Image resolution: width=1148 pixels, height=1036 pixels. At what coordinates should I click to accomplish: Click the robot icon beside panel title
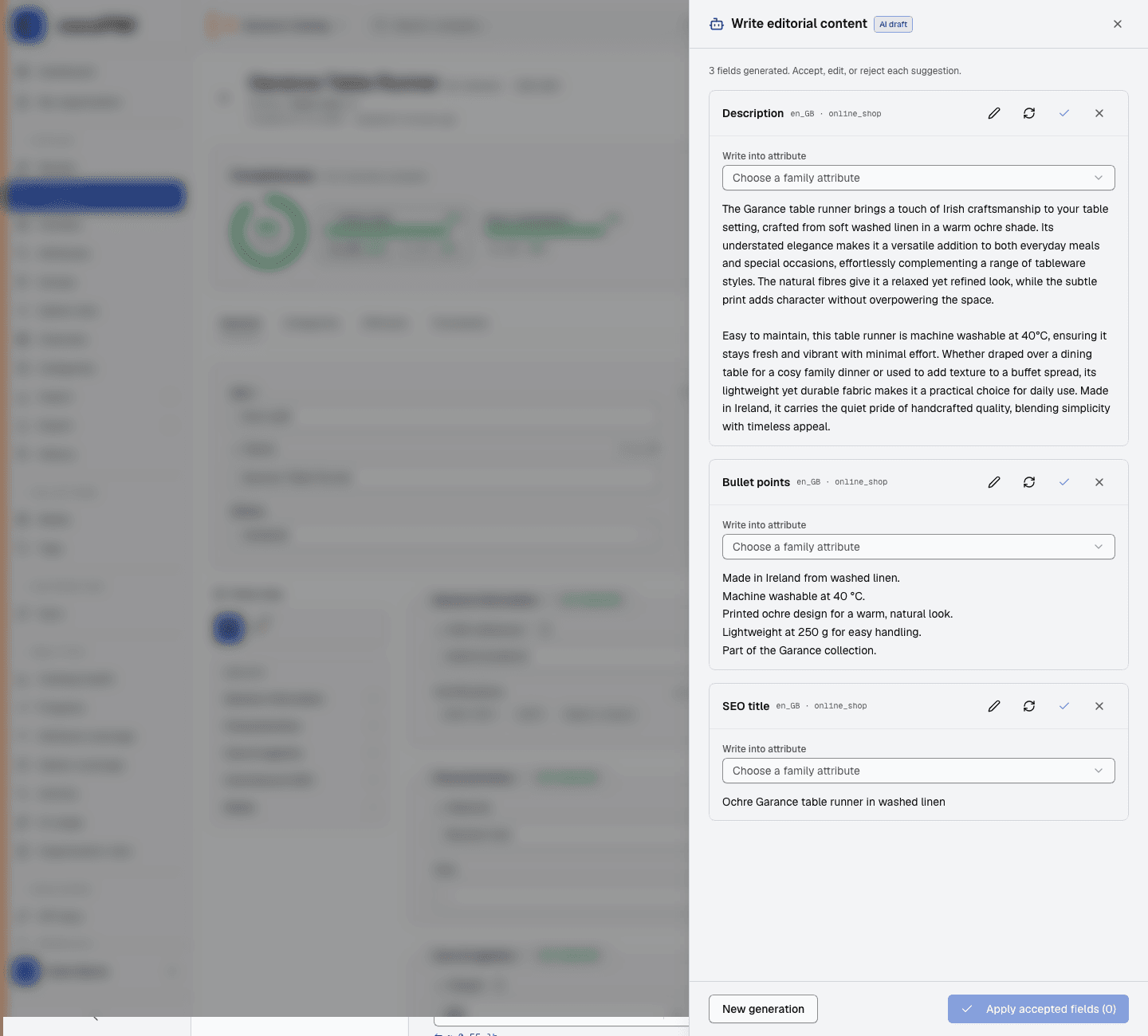point(717,24)
